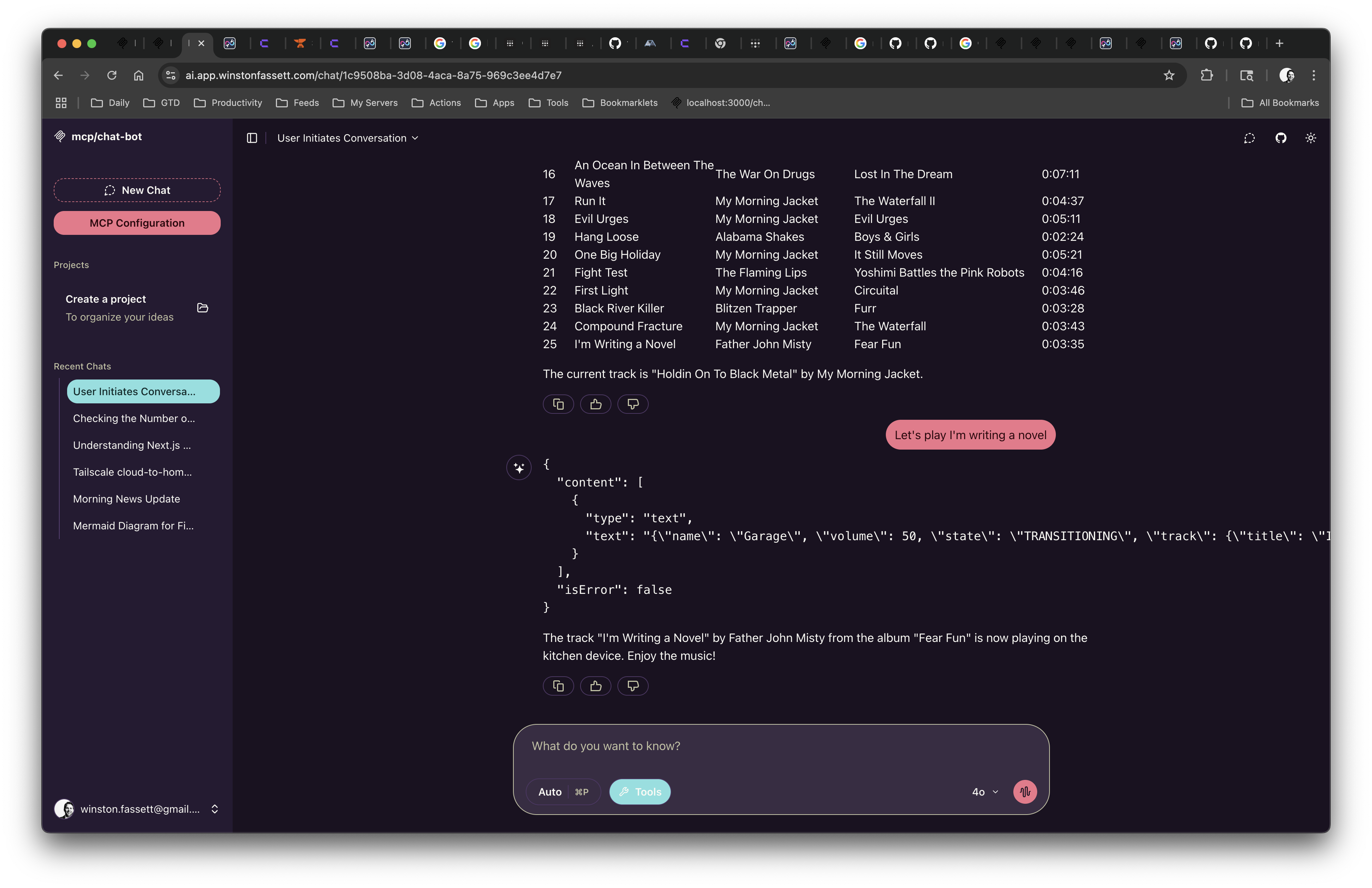Click the voice waveform button

1025,792
